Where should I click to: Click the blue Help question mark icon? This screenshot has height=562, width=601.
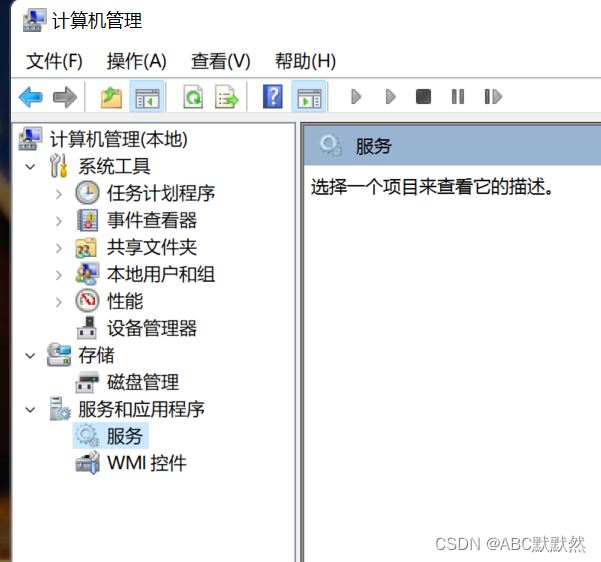(x=273, y=97)
